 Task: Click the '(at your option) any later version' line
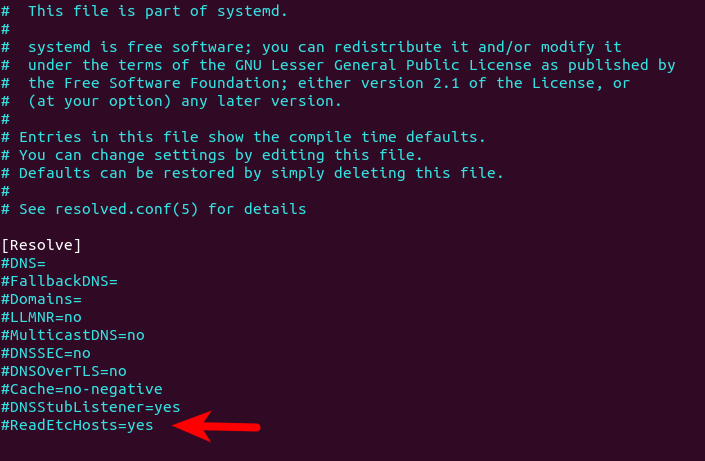(184, 101)
